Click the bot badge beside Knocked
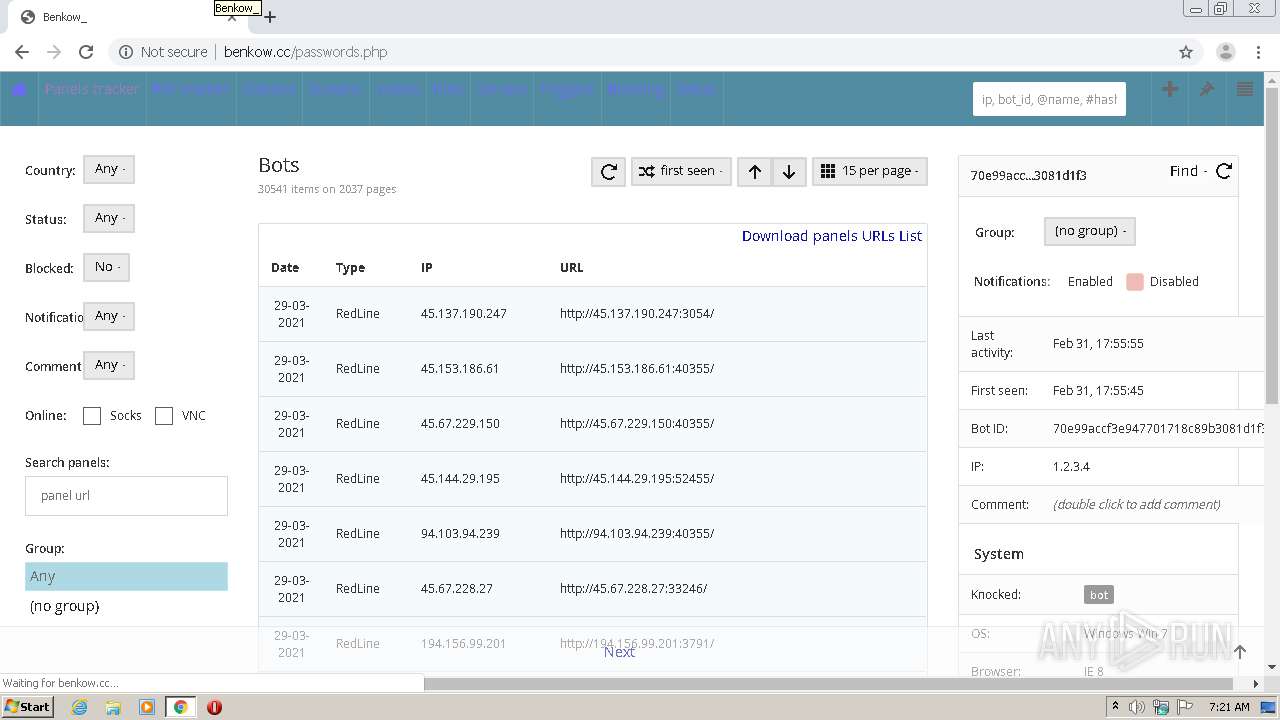This screenshot has width=1280, height=720. coord(1098,595)
